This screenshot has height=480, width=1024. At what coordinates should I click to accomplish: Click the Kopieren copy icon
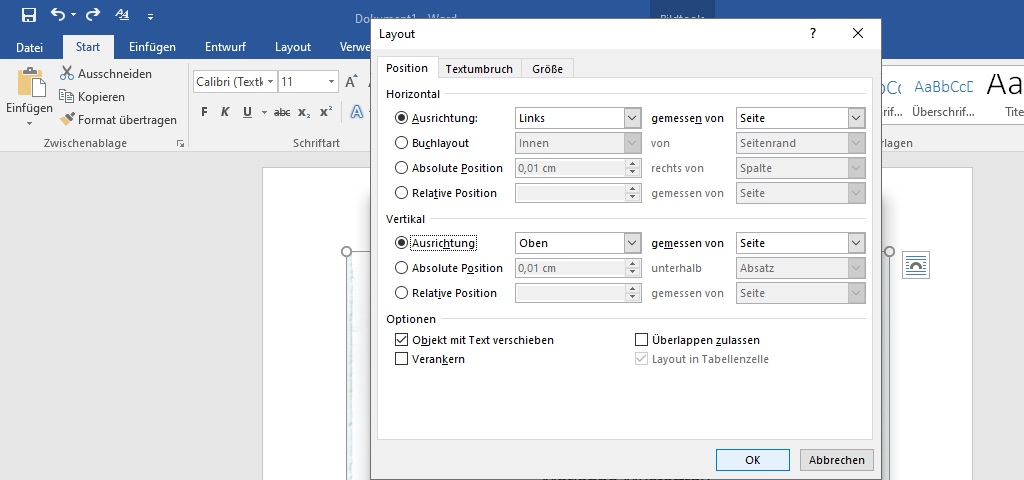point(67,97)
